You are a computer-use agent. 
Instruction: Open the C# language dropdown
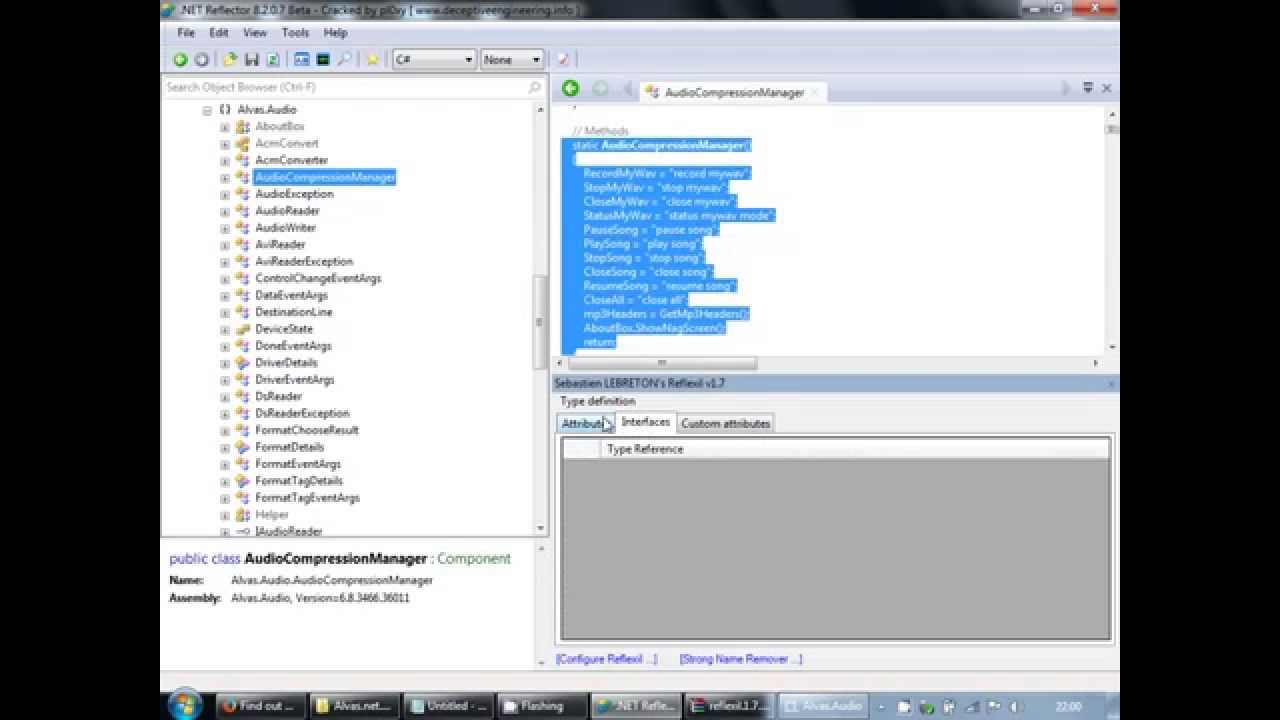[x=434, y=60]
